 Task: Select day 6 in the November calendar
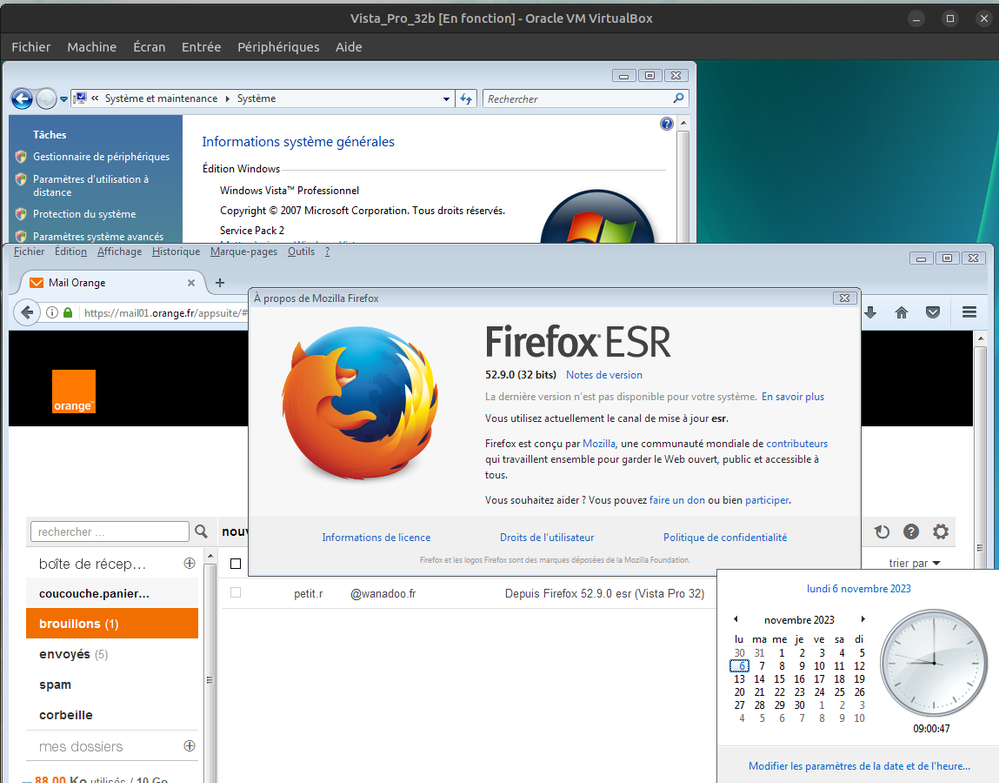(739, 666)
